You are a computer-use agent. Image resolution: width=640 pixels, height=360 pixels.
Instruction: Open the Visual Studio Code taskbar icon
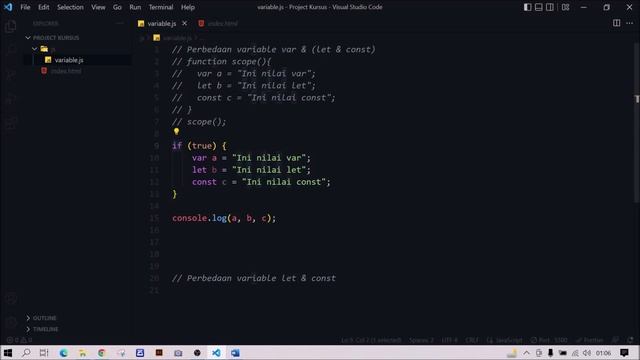point(216,353)
